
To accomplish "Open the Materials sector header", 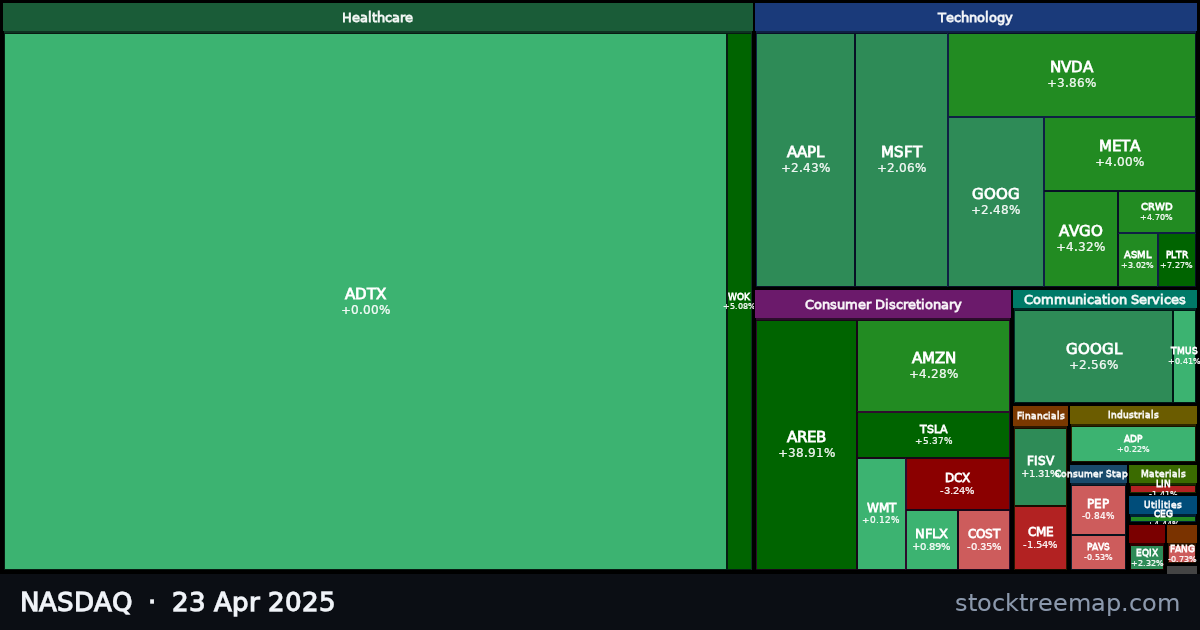I will pos(1163,474).
